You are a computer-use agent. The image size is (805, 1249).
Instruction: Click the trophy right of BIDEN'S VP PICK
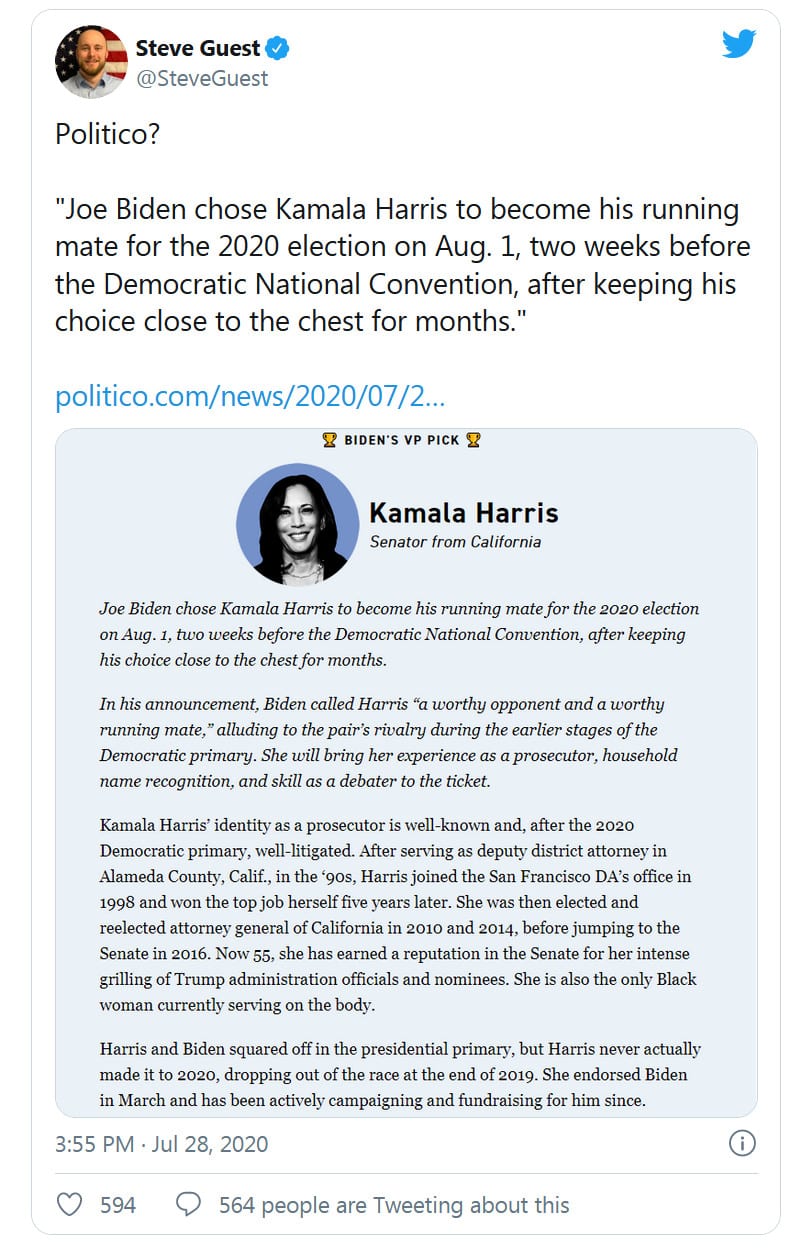474,440
